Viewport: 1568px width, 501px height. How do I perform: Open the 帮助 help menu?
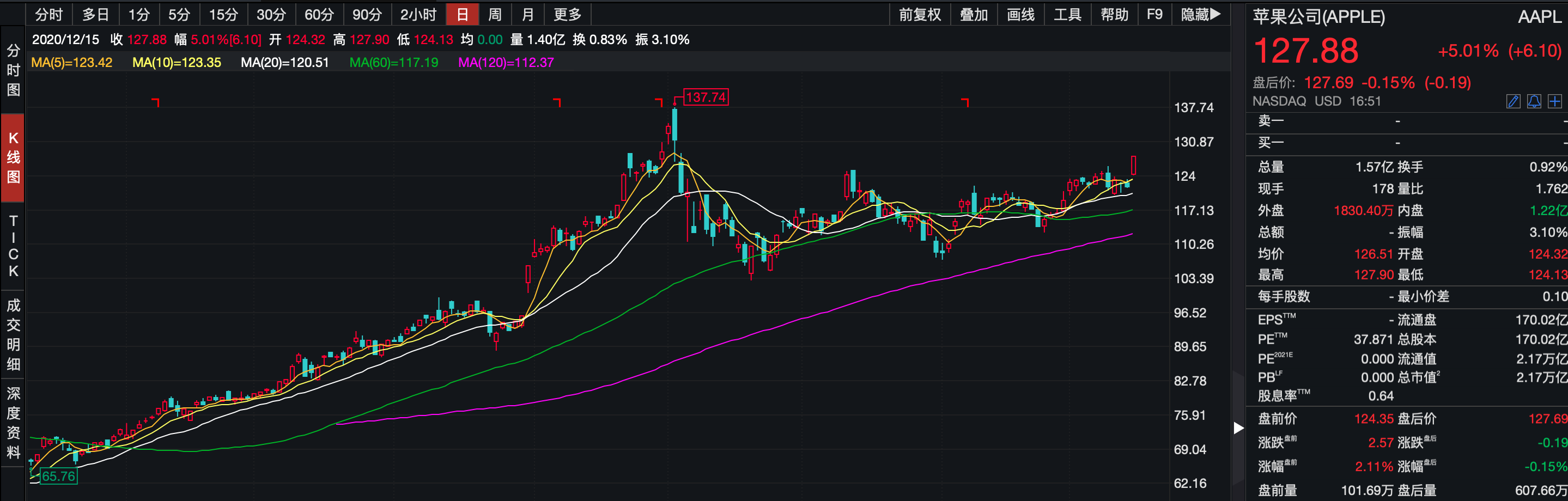pyautogui.click(x=1115, y=14)
